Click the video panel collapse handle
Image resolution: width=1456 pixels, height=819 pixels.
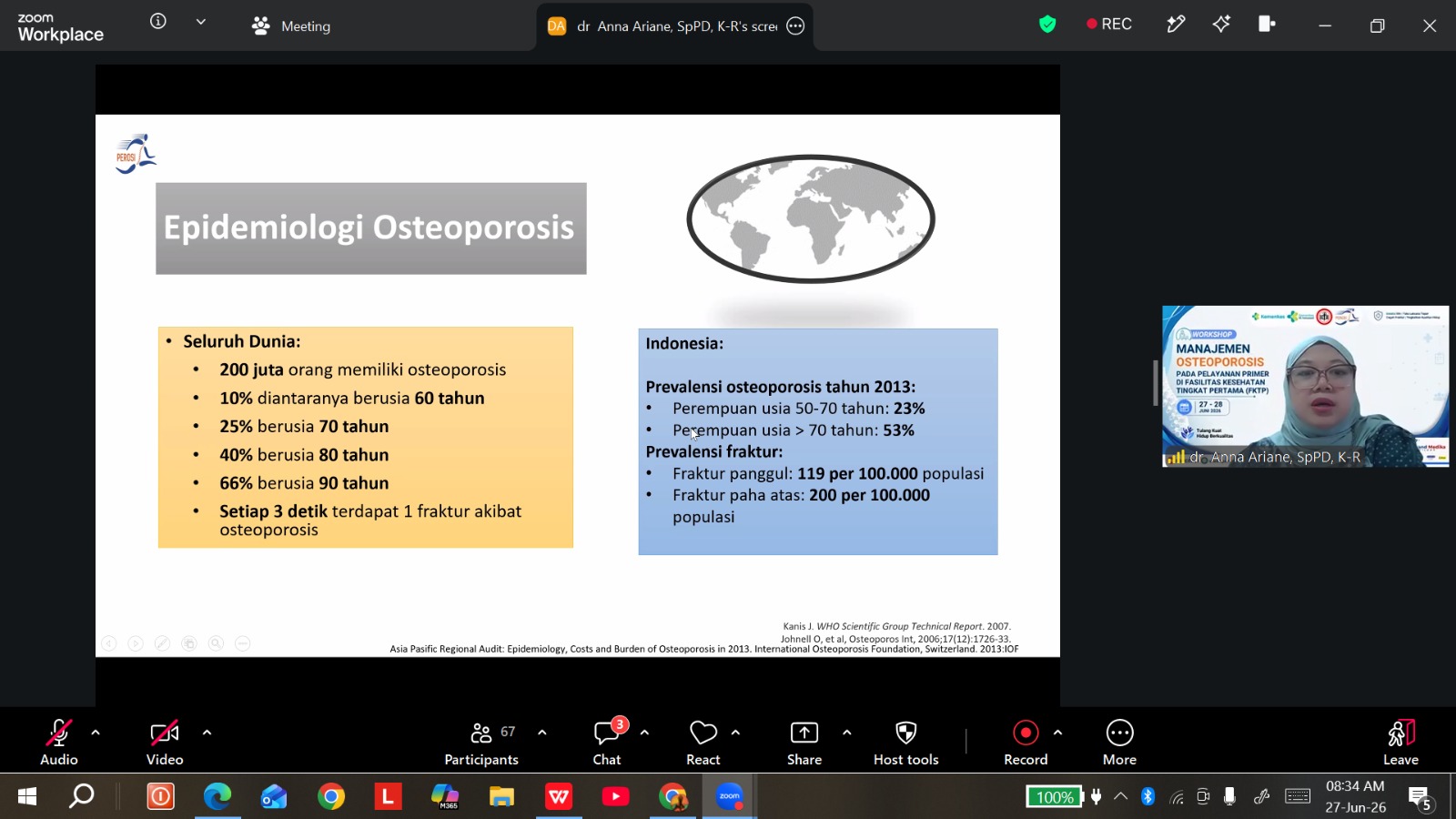click(1156, 382)
